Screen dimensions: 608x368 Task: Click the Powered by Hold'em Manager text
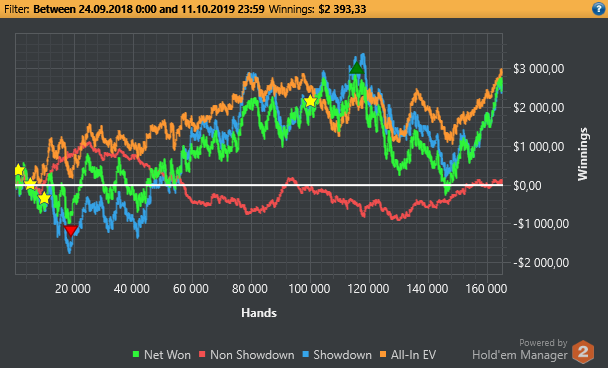[x=520, y=349]
